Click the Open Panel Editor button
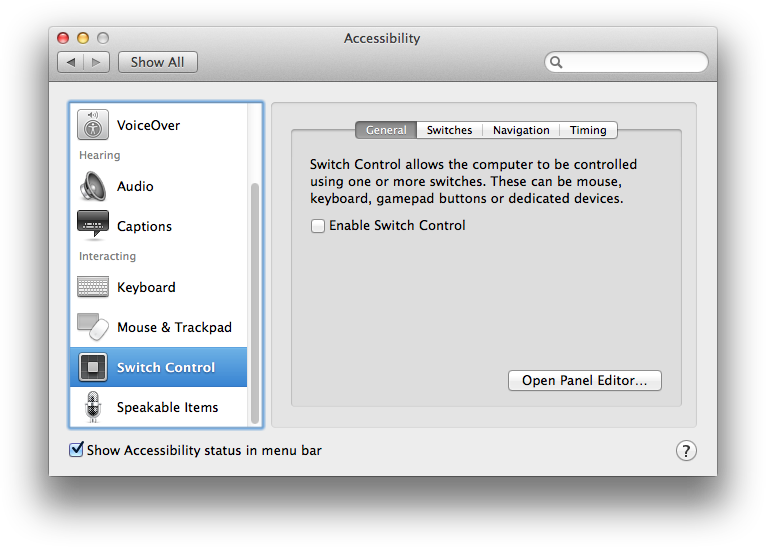 point(585,381)
